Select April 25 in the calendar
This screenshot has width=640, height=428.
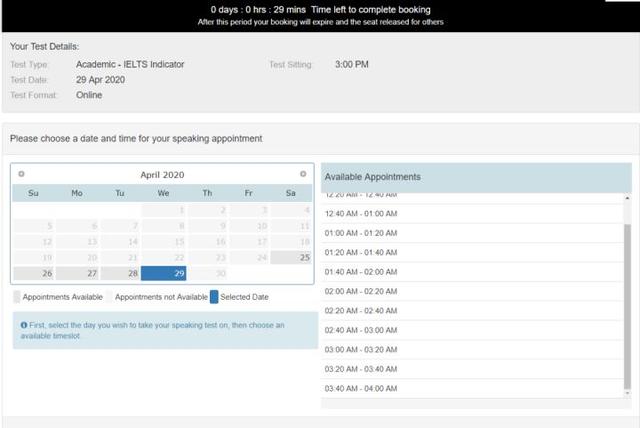[x=291, y=257]
